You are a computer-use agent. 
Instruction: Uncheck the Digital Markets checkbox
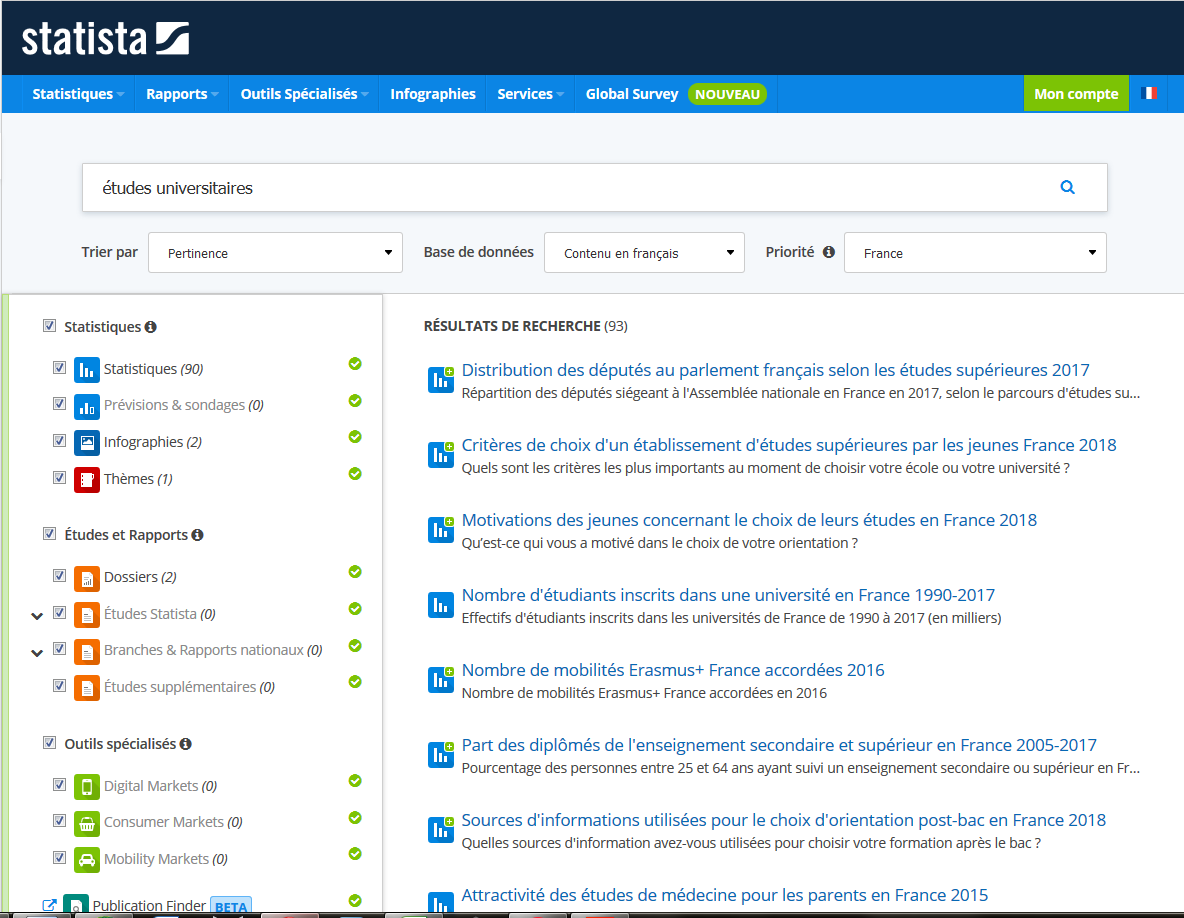click(60, 784)
